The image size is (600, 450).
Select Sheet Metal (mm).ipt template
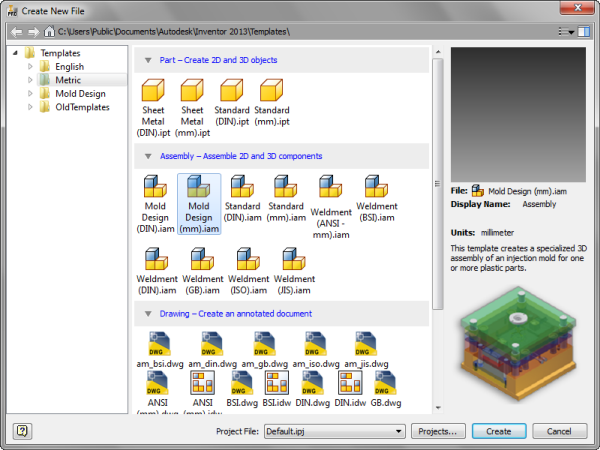tap(192, 108)
